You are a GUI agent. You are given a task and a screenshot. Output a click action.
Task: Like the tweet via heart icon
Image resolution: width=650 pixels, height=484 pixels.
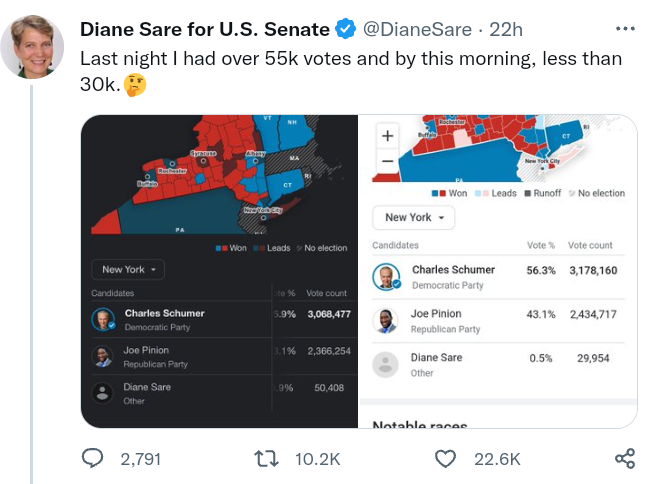tap(446, 459)
